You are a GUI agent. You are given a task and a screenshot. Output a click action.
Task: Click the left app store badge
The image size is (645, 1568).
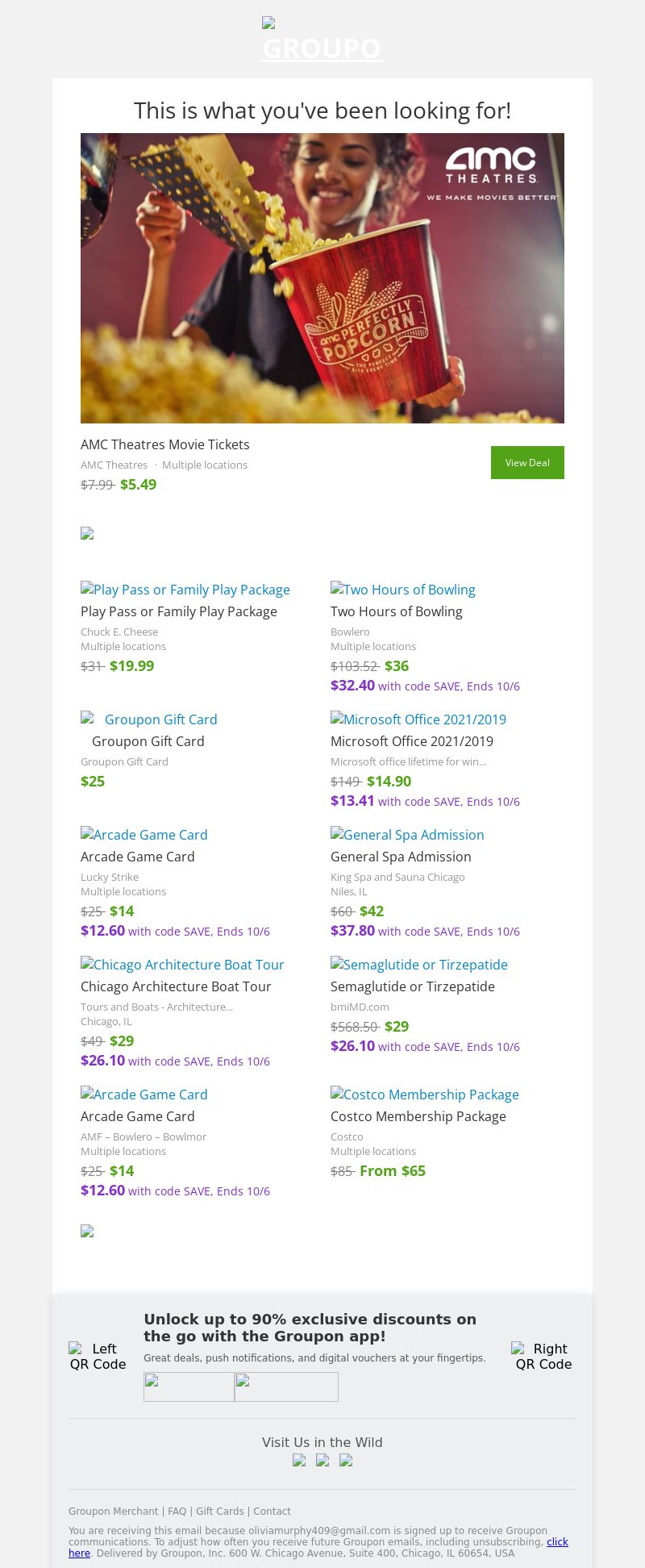click(189, 1387)
